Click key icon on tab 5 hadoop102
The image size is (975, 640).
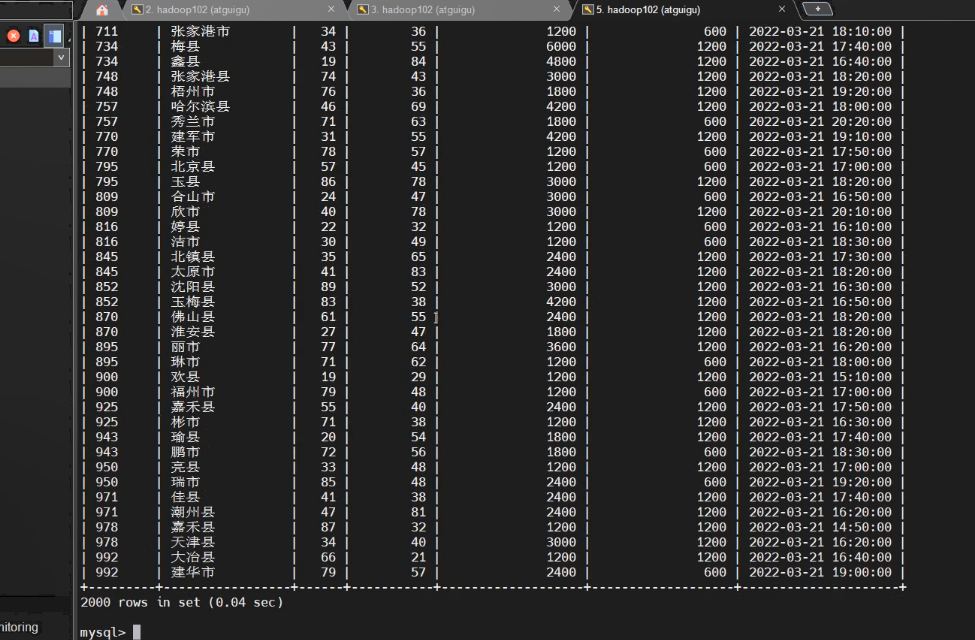[588, 9]
